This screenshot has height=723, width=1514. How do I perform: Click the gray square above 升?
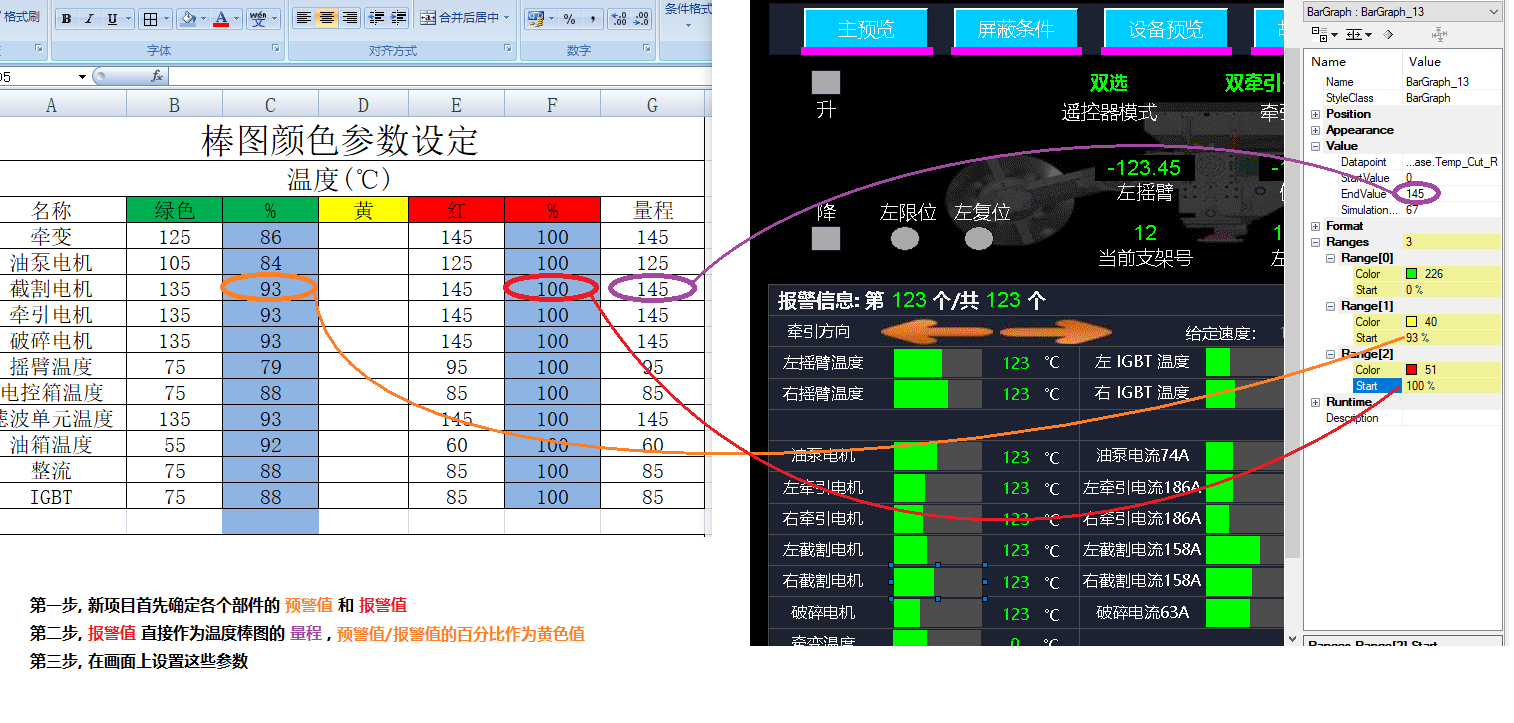[825, 82]
